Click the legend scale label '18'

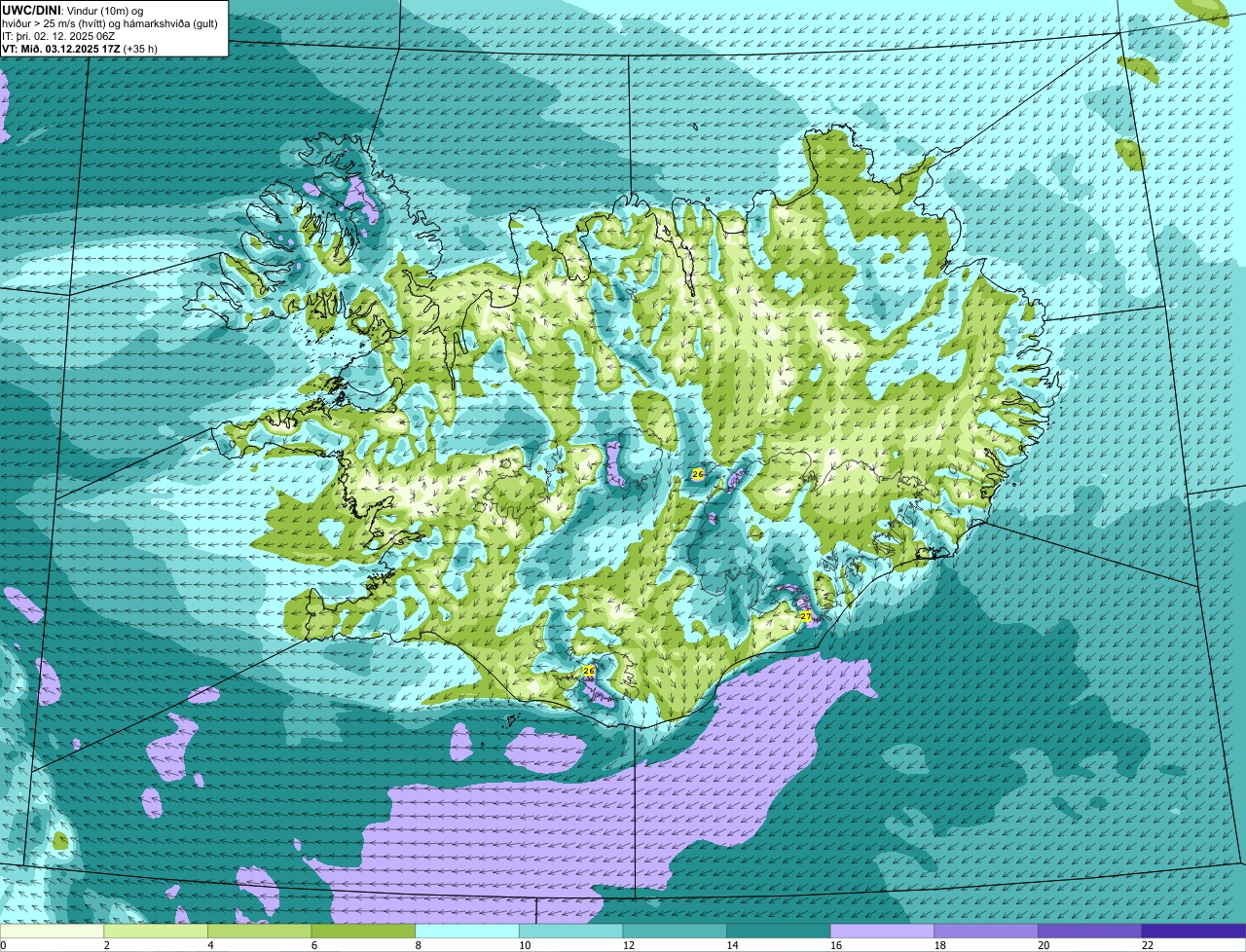(x=939, y=945)
